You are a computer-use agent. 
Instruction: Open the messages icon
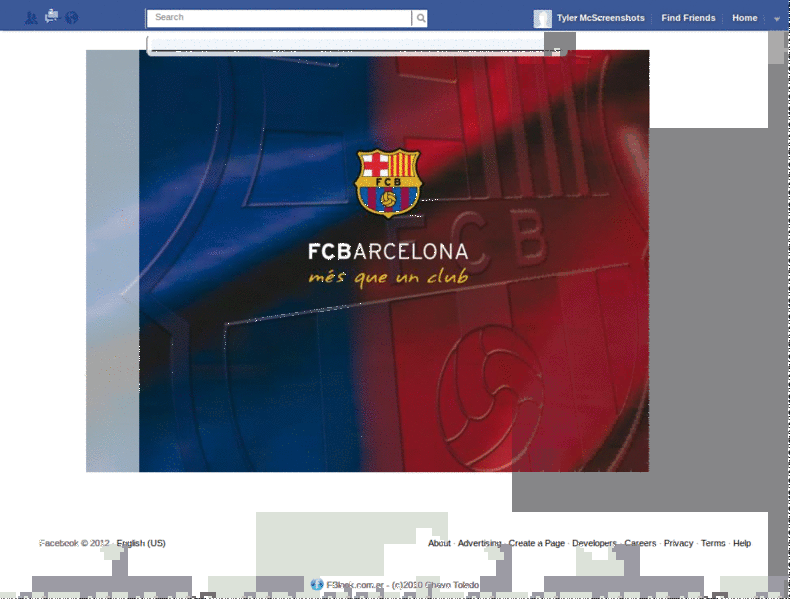point(52,17)
